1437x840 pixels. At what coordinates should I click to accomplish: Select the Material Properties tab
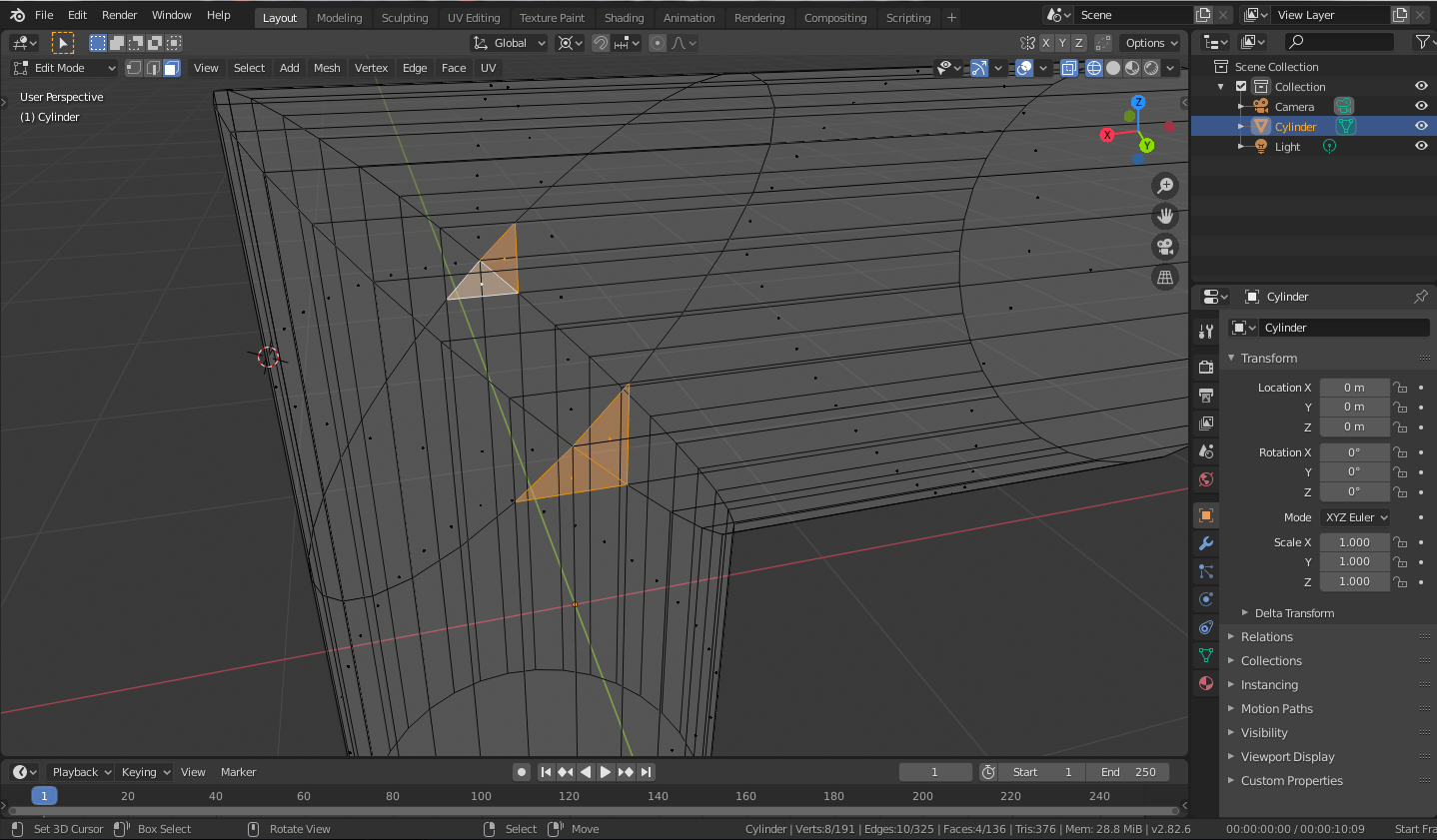coord(1205,684)
